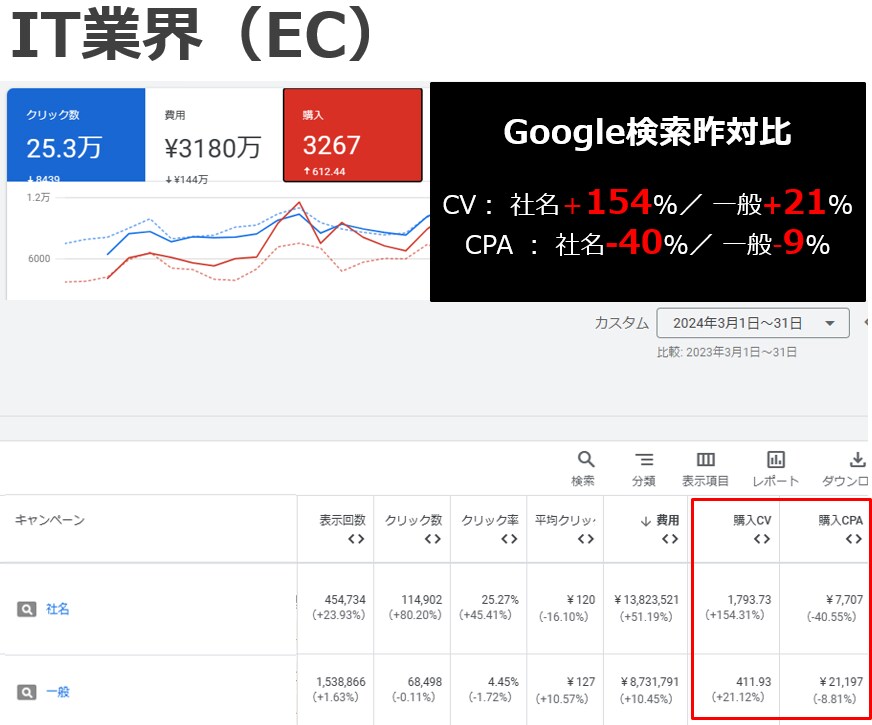
Task: Click the line chart of clicks and purchases
Action: (247, 242)
